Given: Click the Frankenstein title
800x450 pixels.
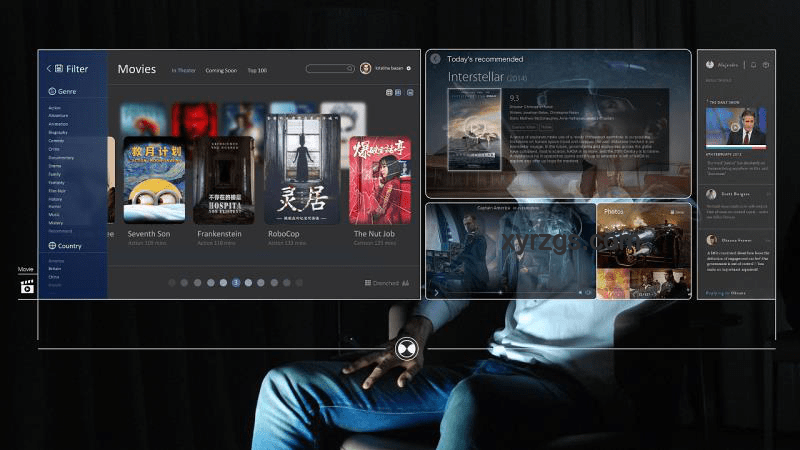Looking at the screenshot, I should click(x=219, y=234).
